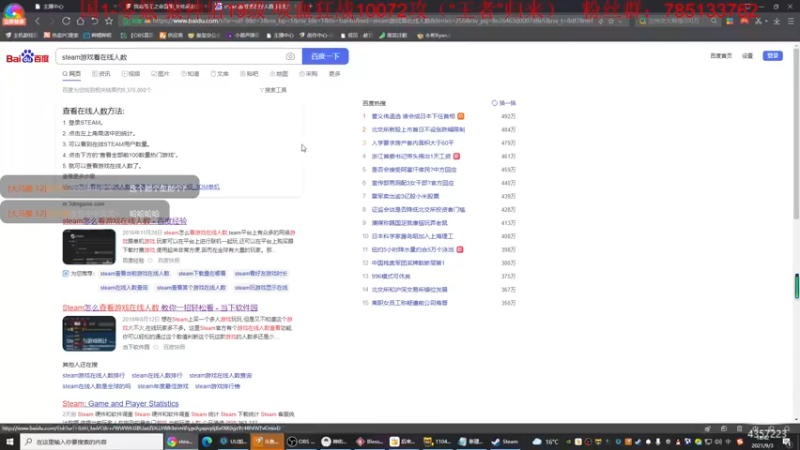The width and height of the screenshot is (800, 450).
Task: Open the weather 16°C taskbar widget
Action: click(545, 442)
